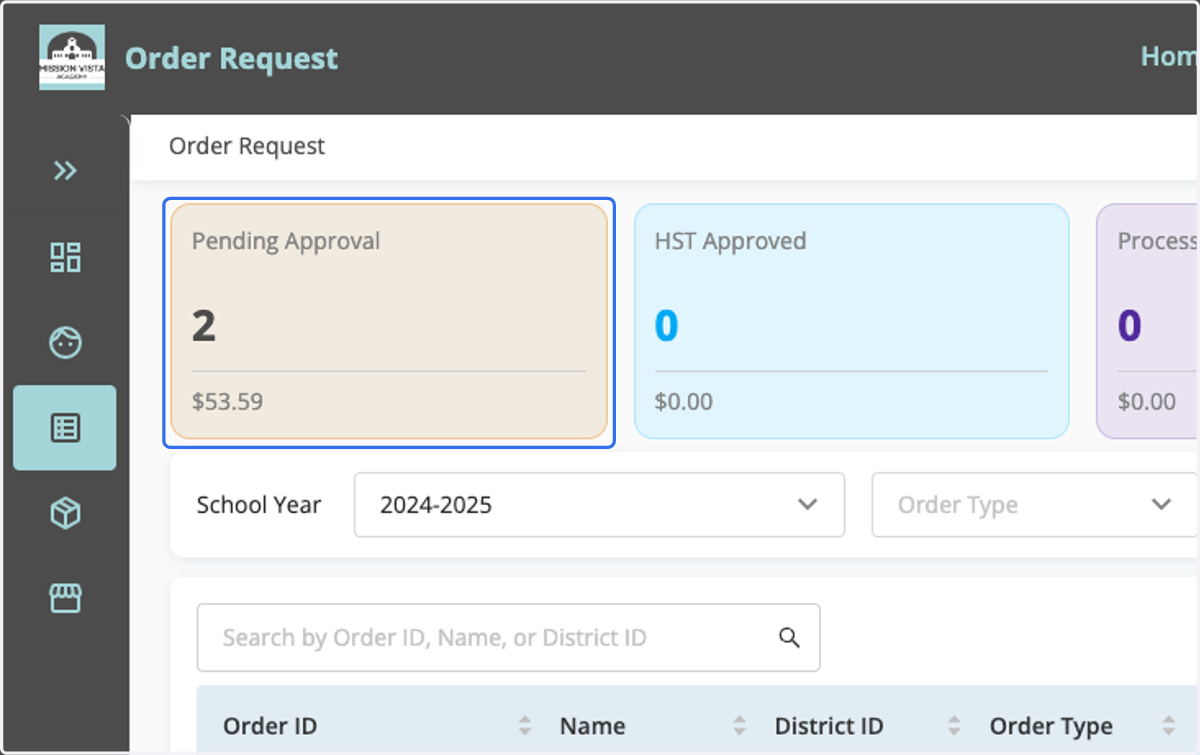This screenshot has width=1200, height=755.
Task: Open the student face icon in the sidebar
Action: click(65, 343)
